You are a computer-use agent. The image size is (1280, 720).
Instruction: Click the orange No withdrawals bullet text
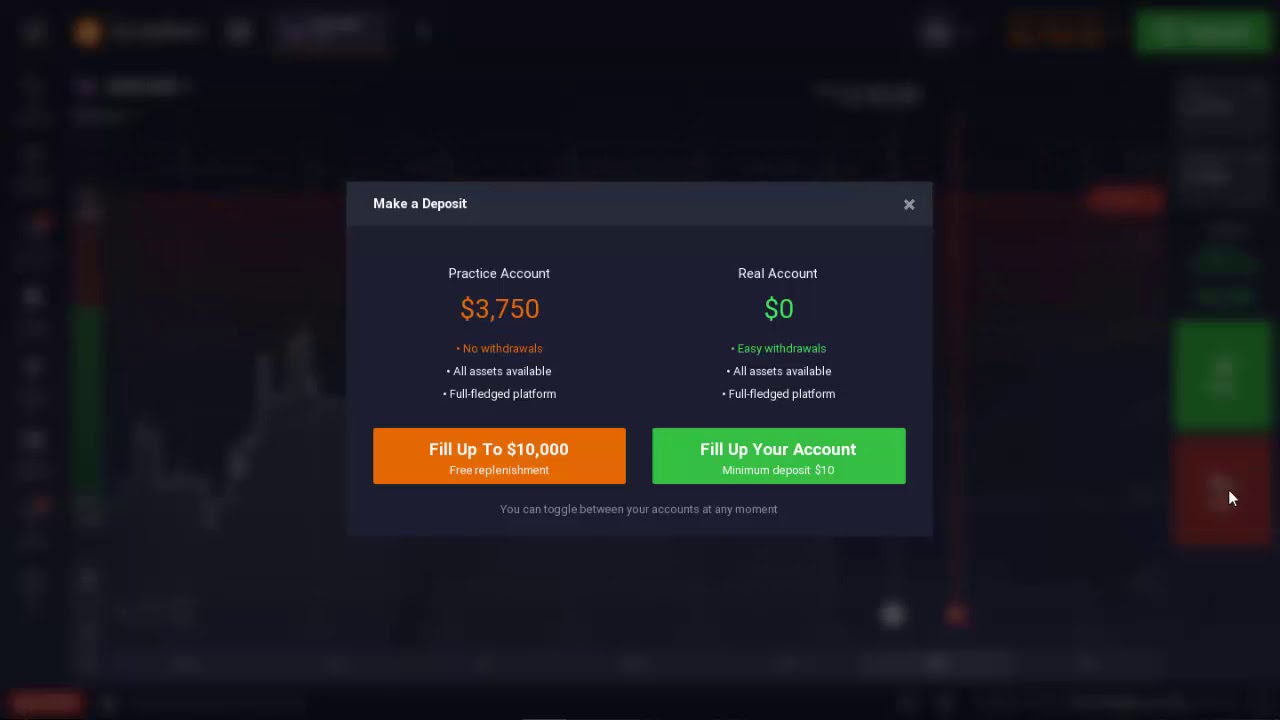pyautogui.click(x=499, y=348)
